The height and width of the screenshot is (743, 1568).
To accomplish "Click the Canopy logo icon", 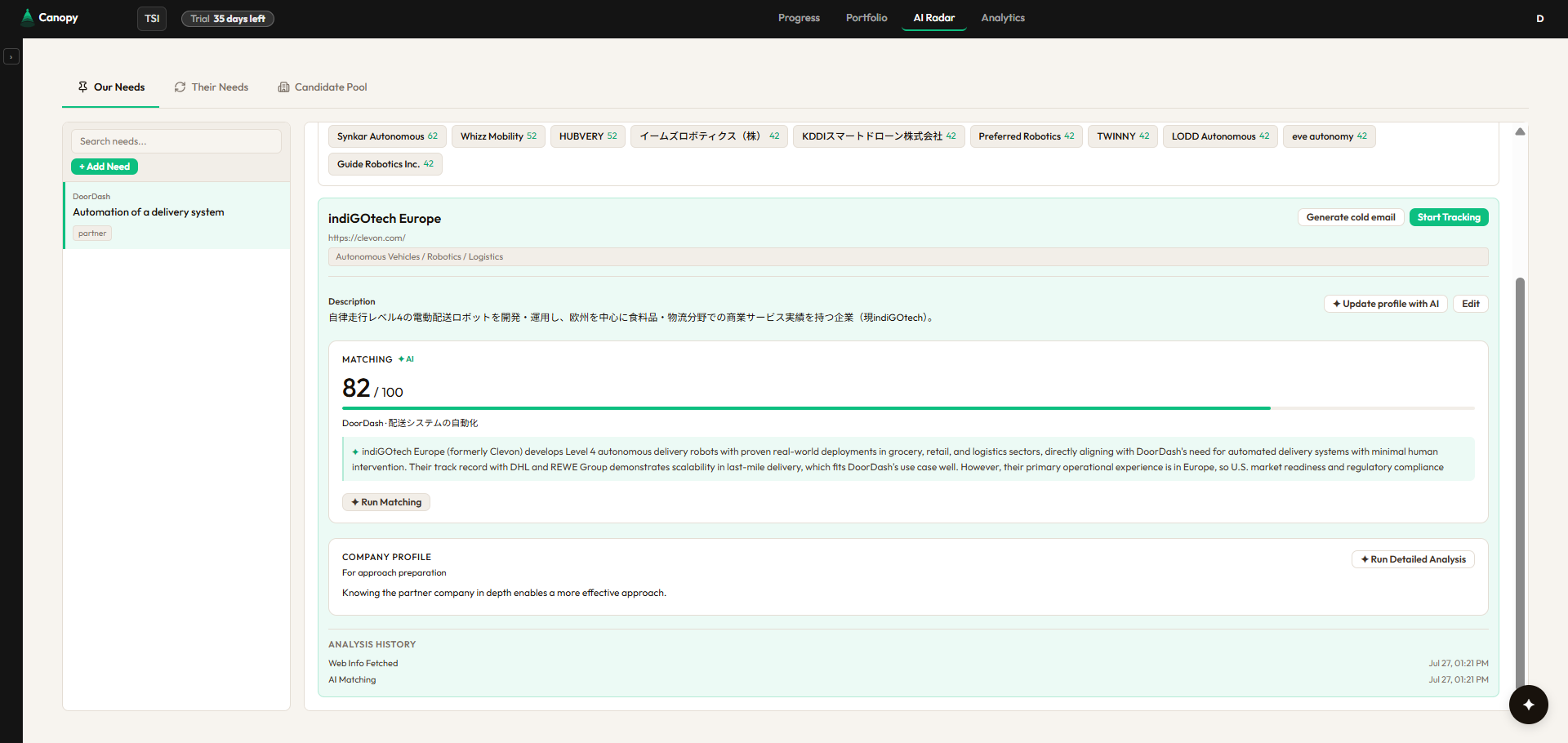I will [x=28, y=17].
